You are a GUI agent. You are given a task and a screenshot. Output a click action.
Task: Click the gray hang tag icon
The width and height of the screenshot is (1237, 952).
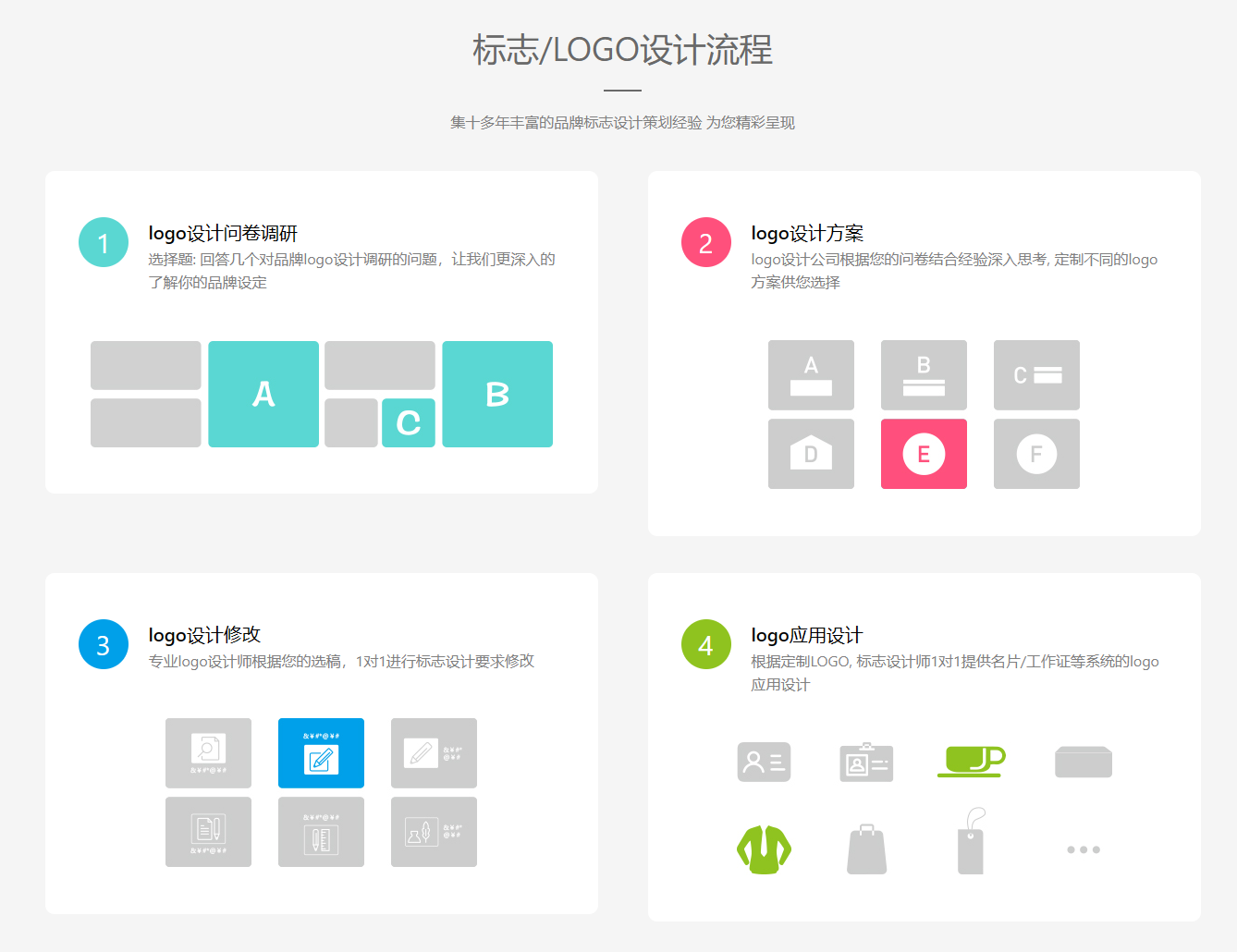click(971, 841)
